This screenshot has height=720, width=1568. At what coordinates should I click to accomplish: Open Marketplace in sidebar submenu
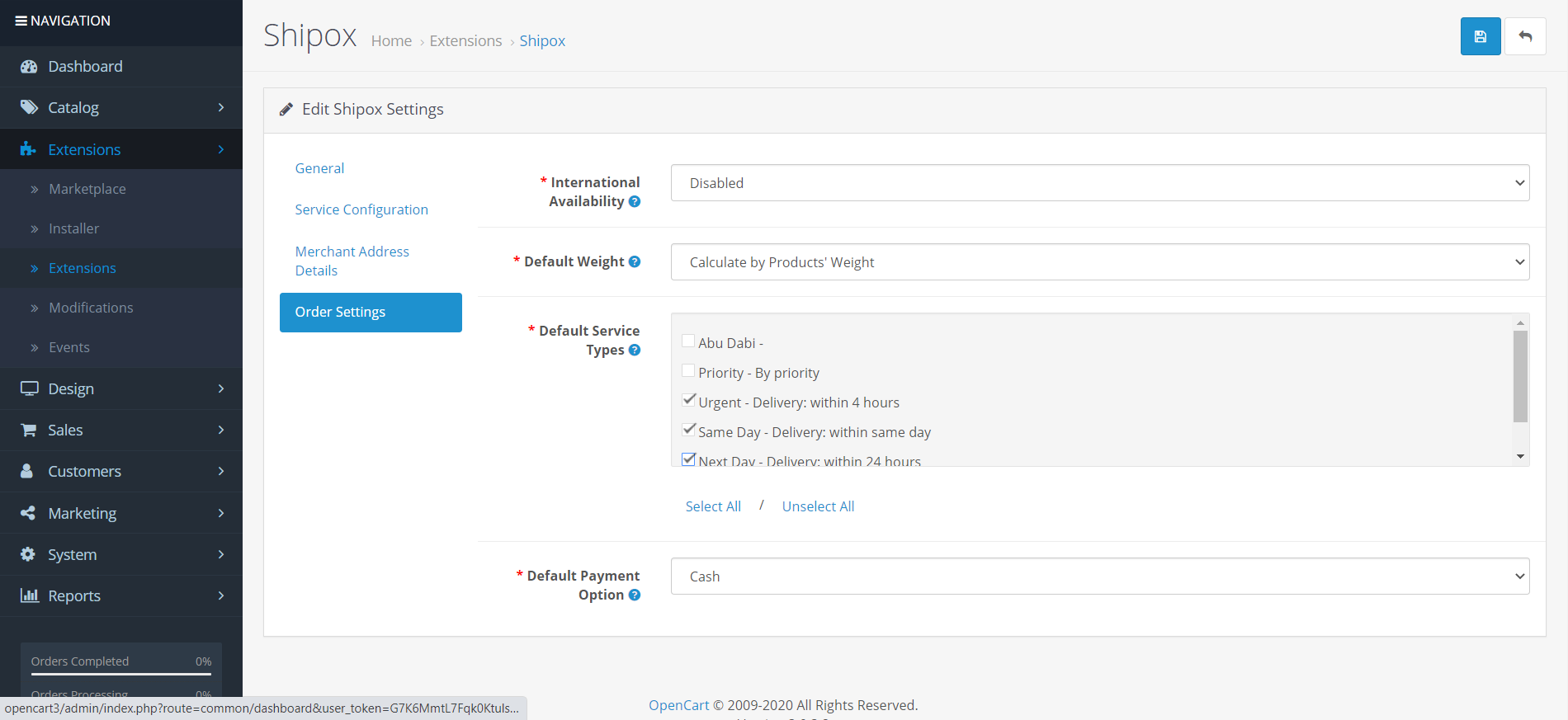point(87,189)
